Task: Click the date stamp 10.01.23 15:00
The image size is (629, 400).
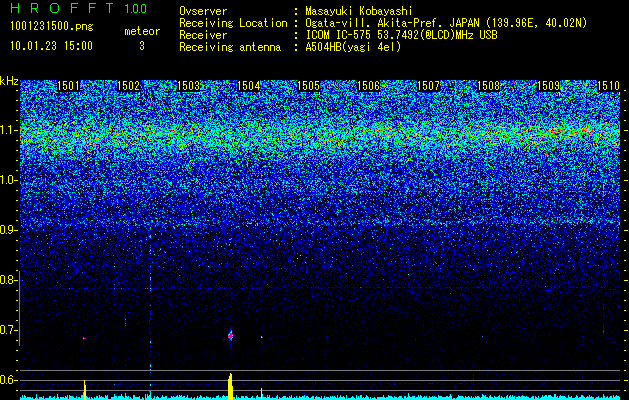Action: pyautogui.click(x=51, y=46)
